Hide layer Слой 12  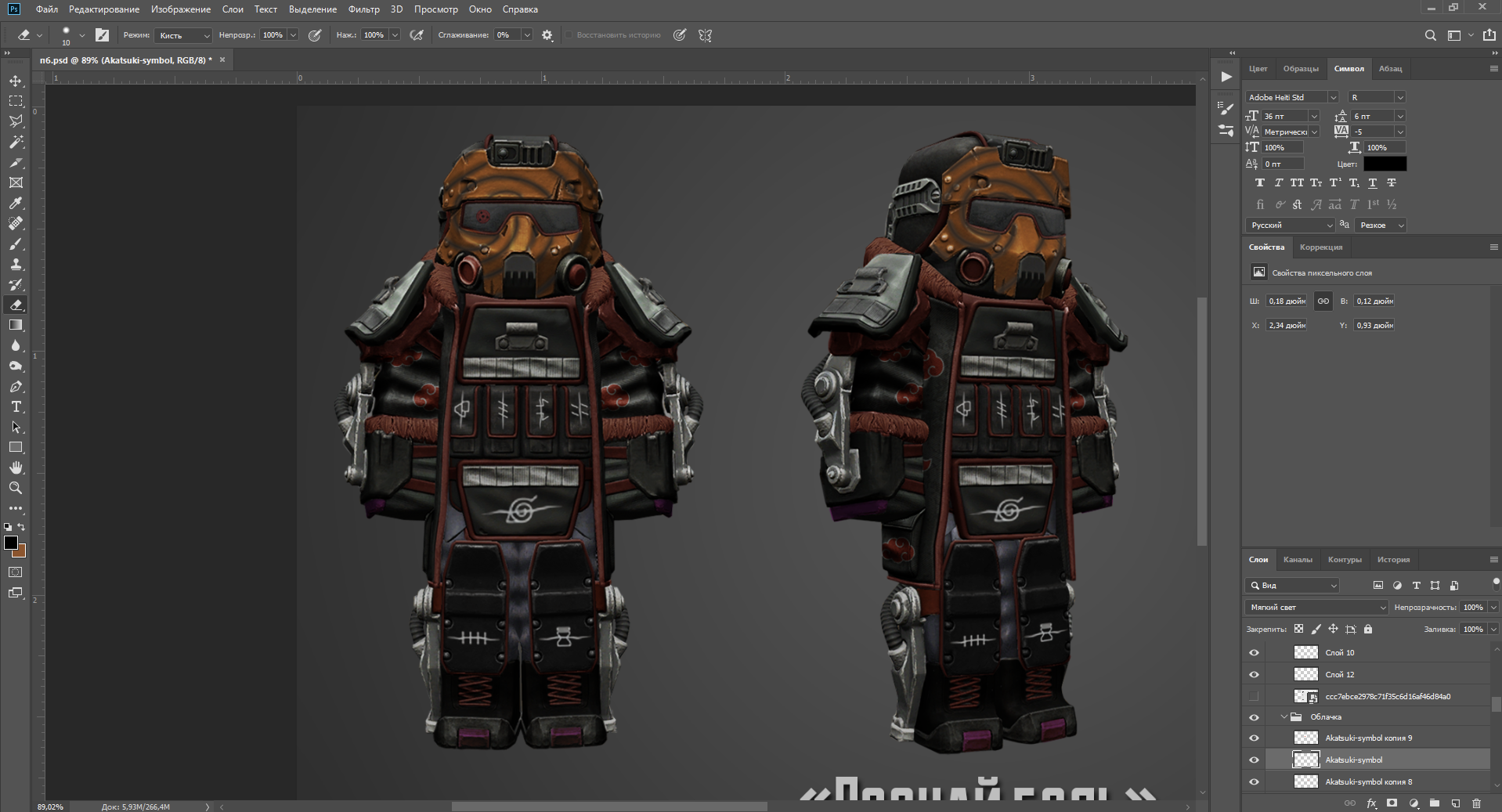point(1254,674)
